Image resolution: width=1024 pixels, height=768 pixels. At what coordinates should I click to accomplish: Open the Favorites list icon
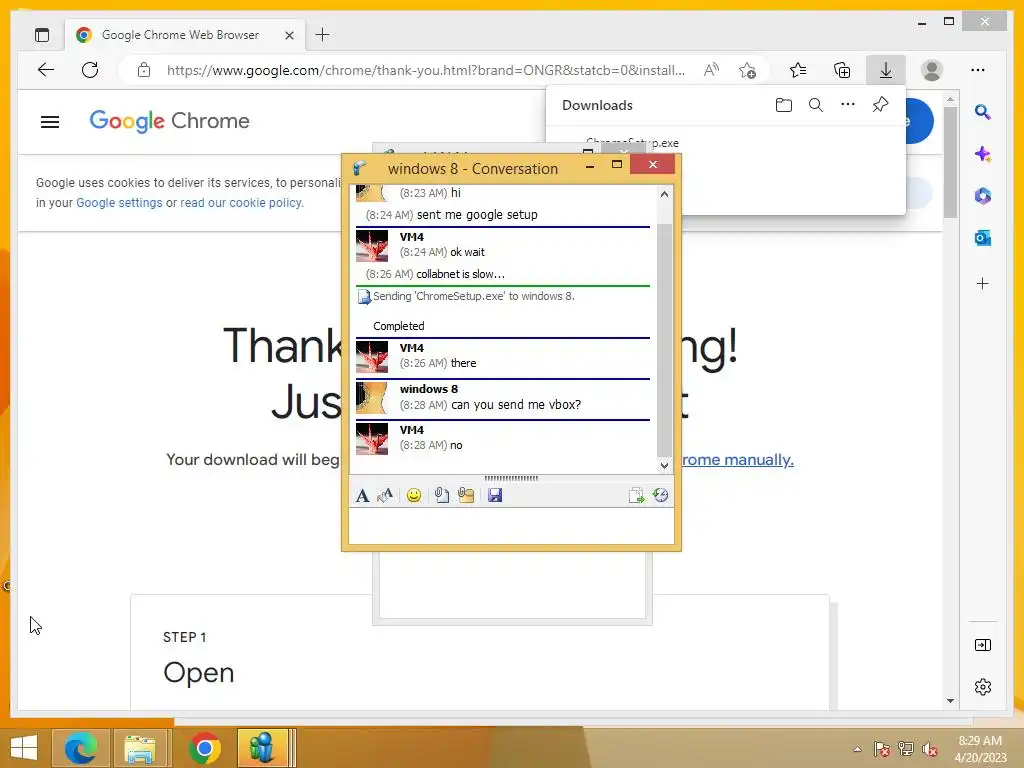797,70
